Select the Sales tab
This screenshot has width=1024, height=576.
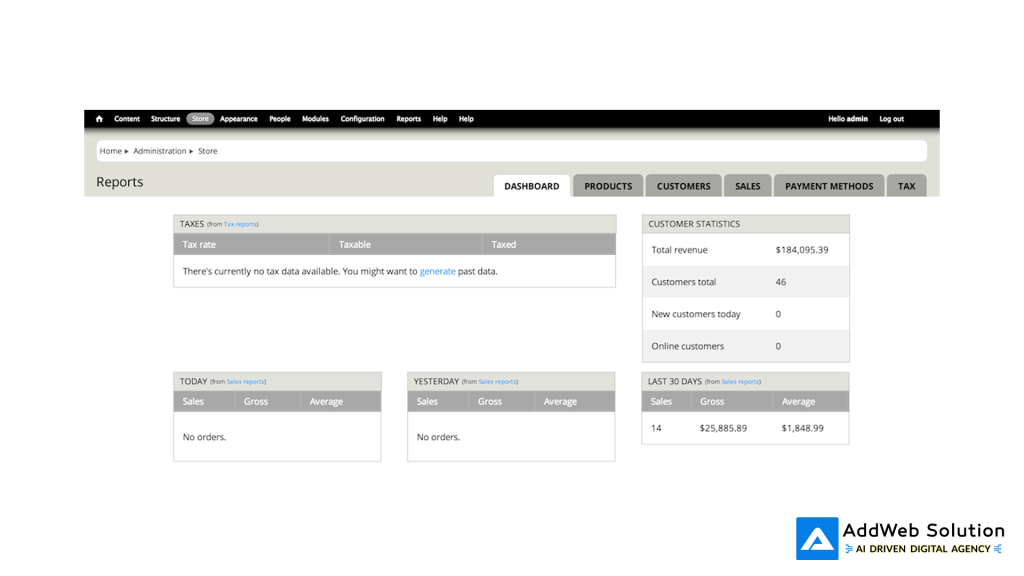(747, 185)
